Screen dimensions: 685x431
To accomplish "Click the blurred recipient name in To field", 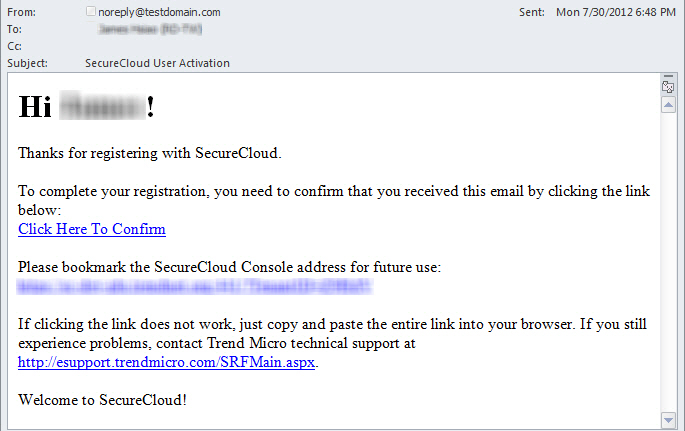I will (143, 30).
